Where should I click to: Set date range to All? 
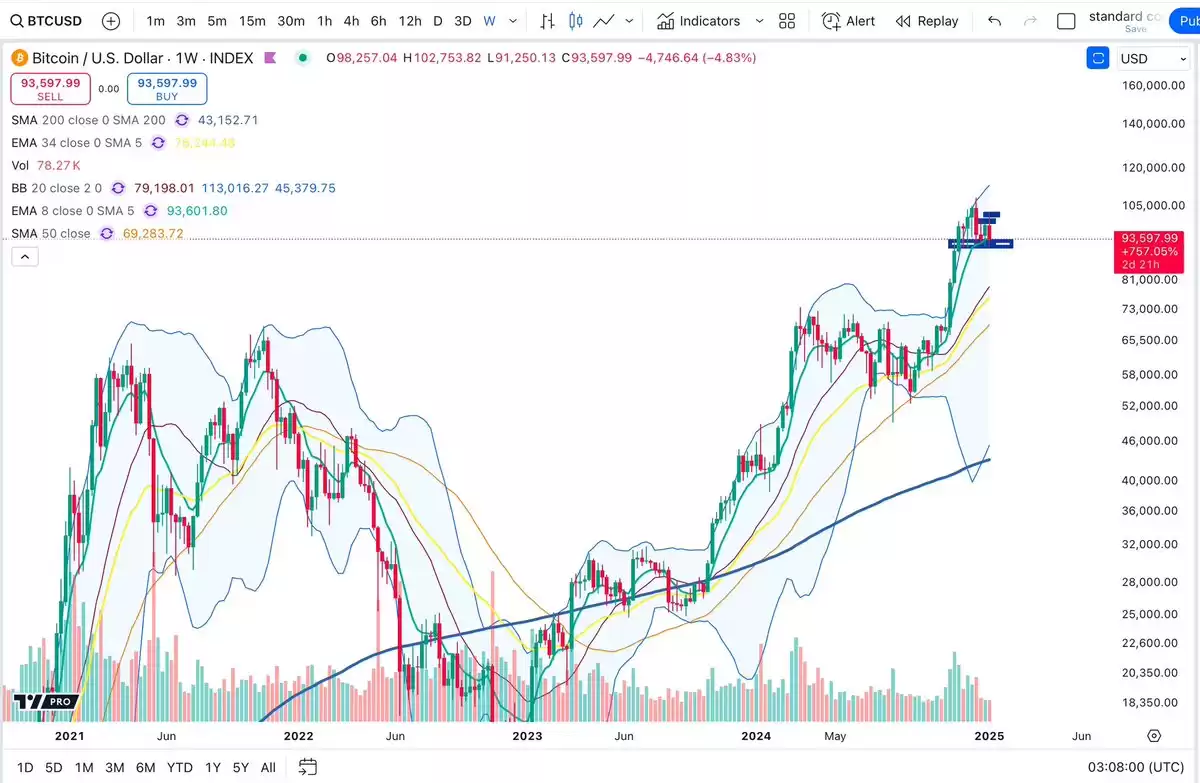[268, 767]
